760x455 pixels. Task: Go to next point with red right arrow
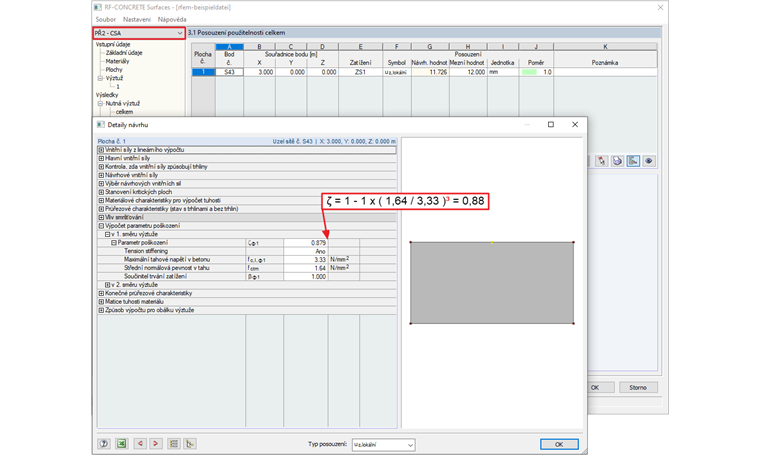pyautogui.click(x=156, y=443)
